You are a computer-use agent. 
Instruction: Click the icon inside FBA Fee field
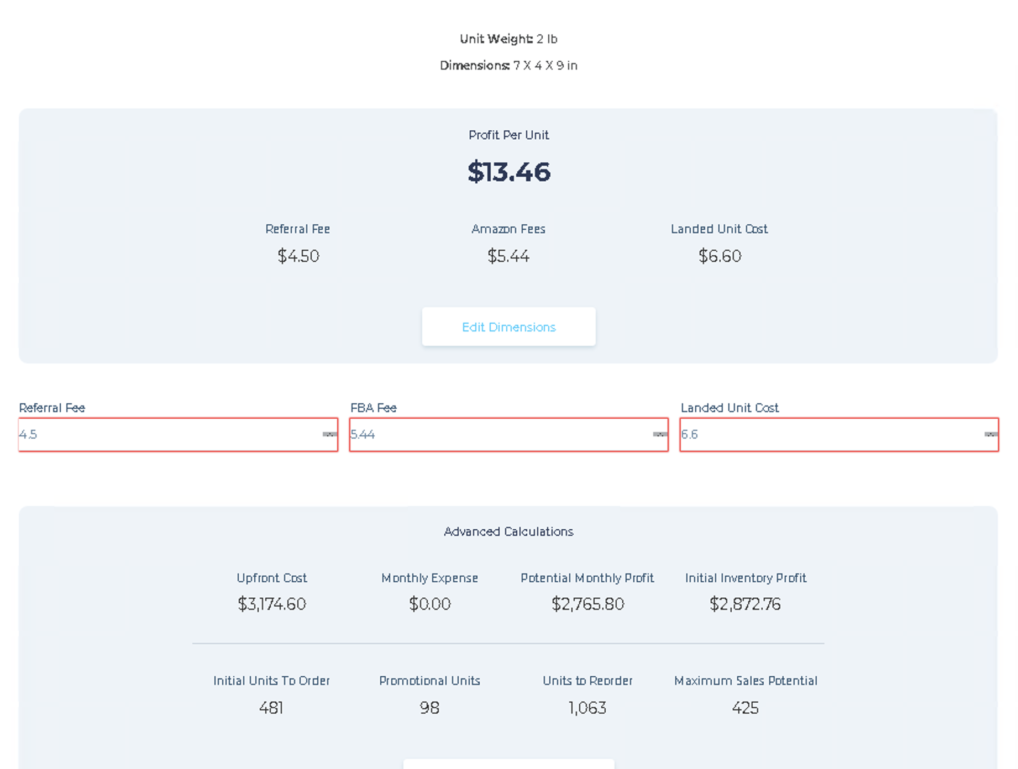click(x=660, y=435)
